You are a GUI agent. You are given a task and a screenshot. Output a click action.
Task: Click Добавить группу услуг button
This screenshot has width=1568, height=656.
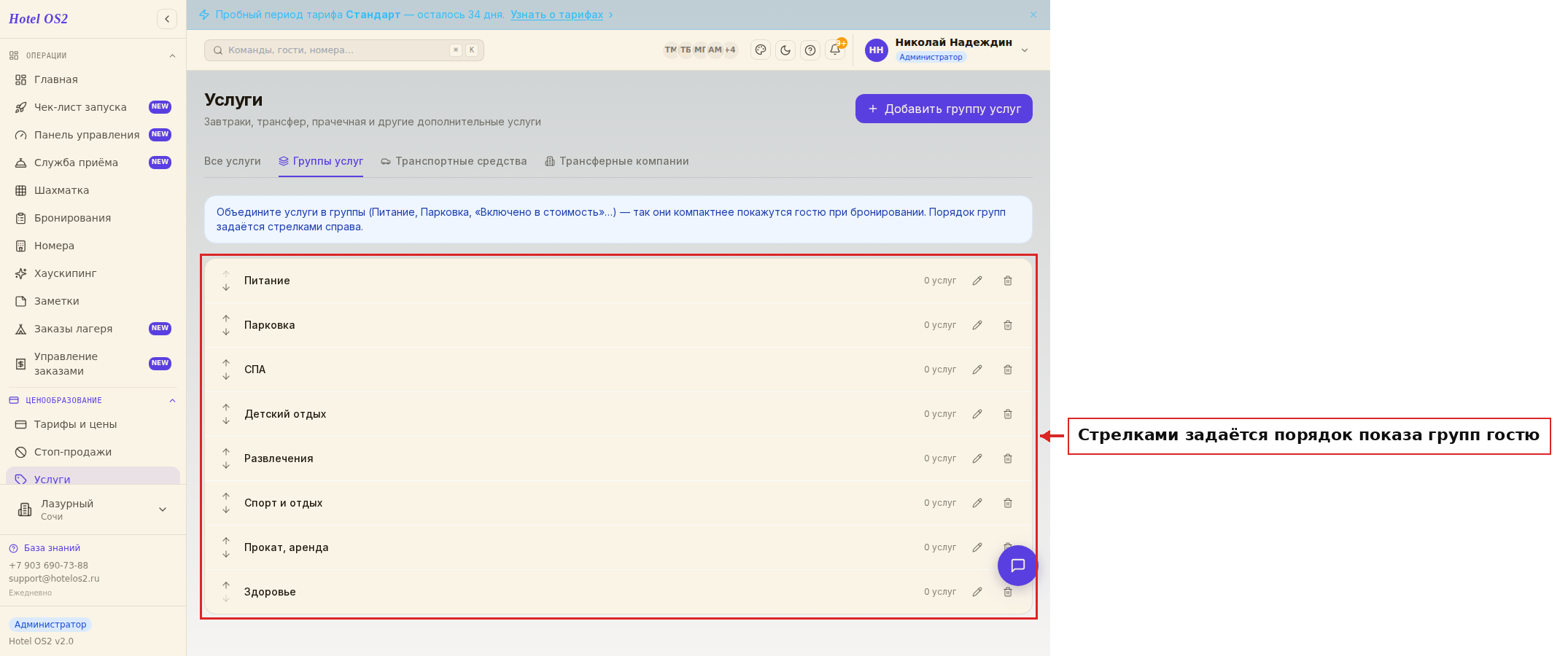click(x=944, y=109)
